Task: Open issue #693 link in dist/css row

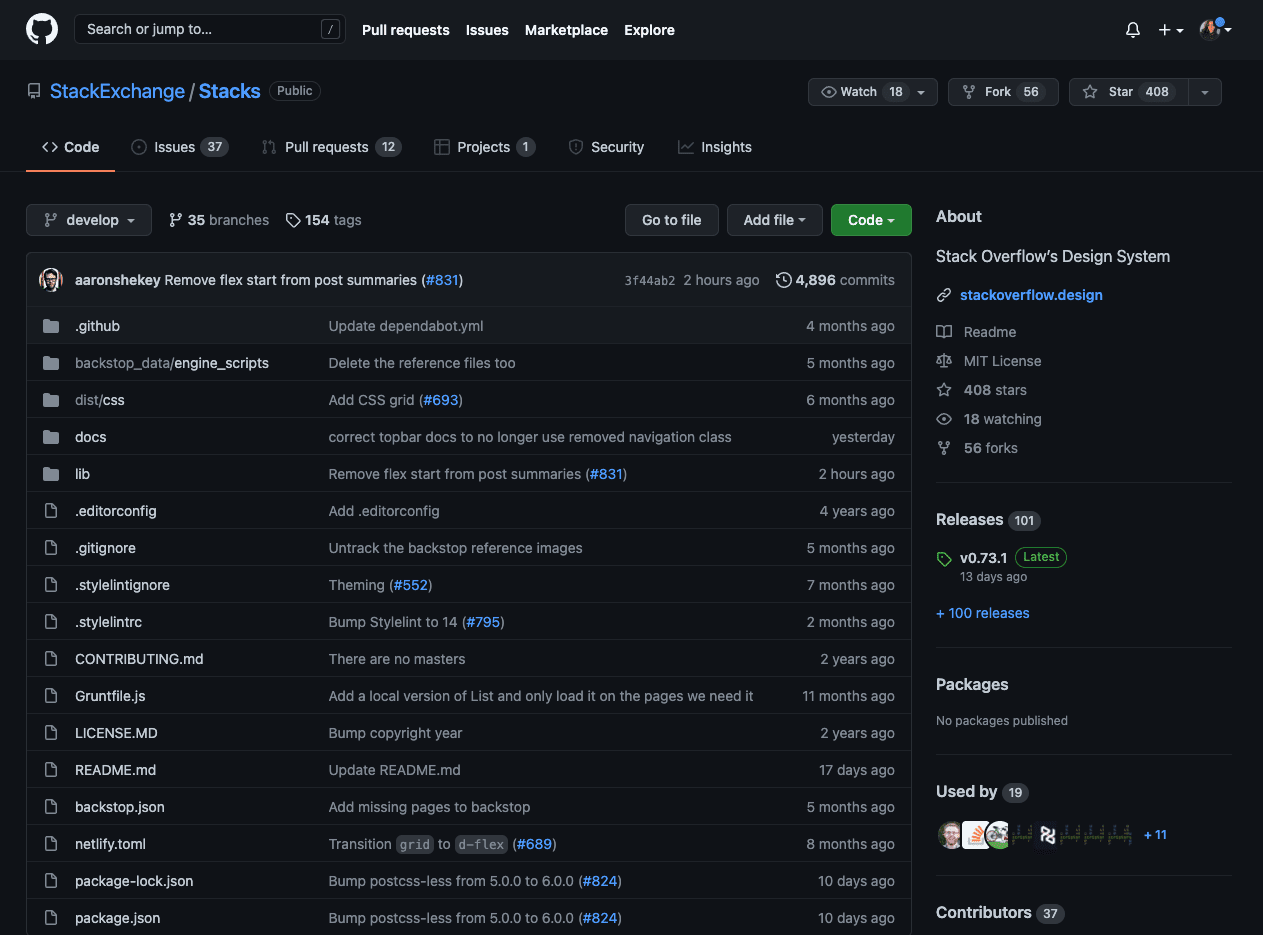Action: 440,400
